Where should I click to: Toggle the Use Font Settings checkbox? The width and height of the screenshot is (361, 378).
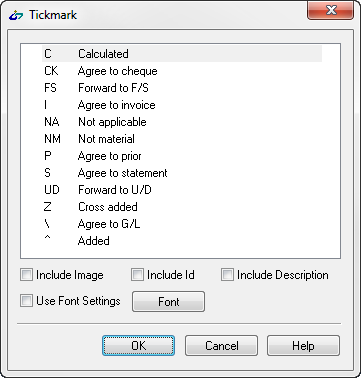tap(26, 301)
